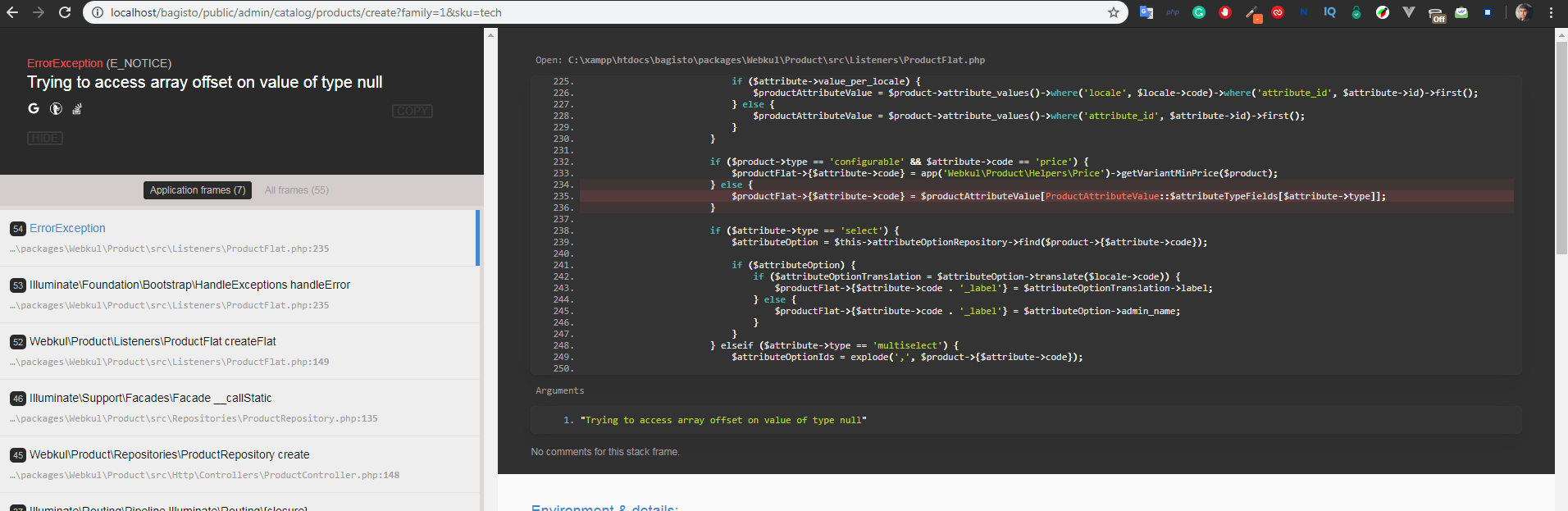The height and width of the screenshot is (511, 1568).
Task: Open the extension with Off badge
Action: [1436, 14]
